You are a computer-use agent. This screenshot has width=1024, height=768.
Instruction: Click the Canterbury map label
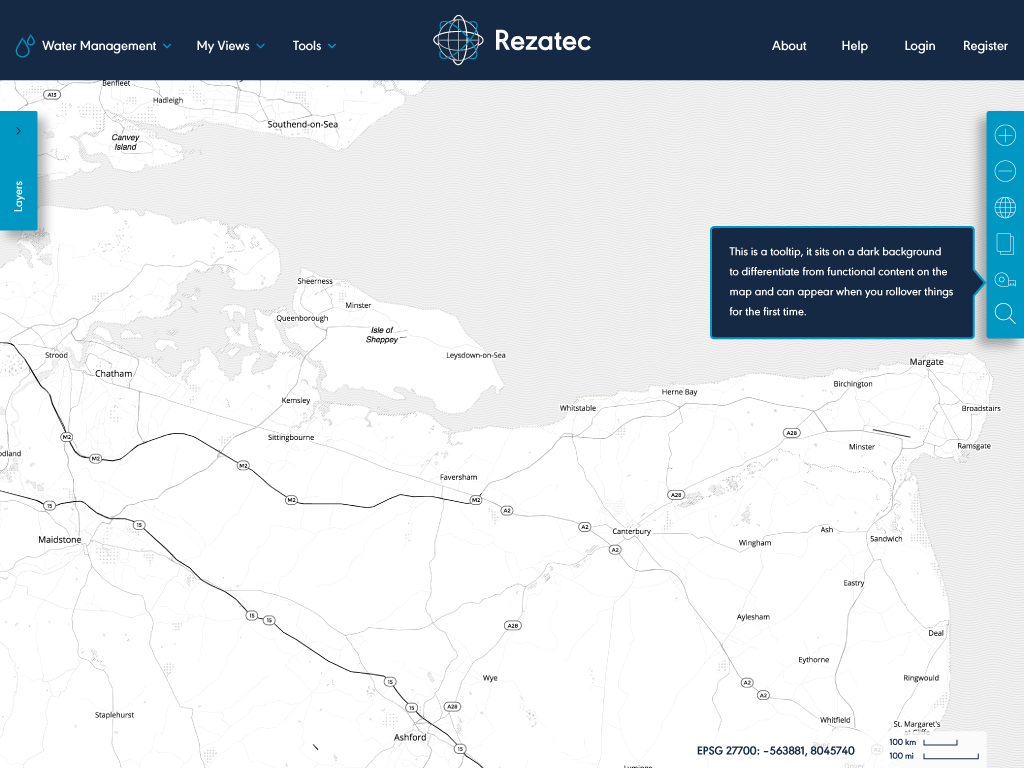(631, 531)
